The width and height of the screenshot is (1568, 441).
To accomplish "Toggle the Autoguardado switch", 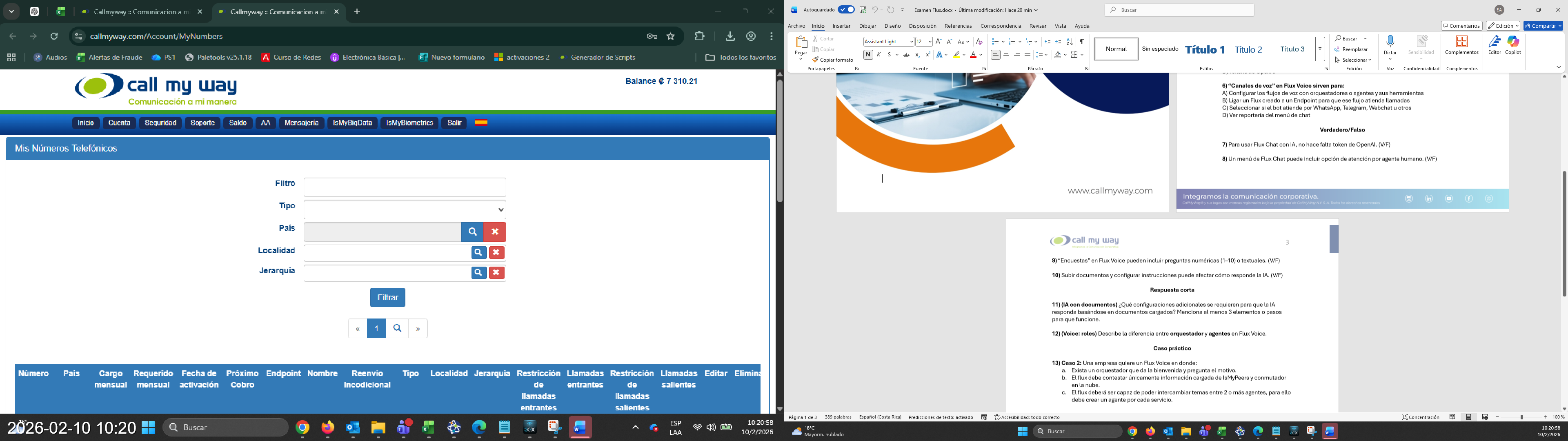I will [x=846, y=10].
